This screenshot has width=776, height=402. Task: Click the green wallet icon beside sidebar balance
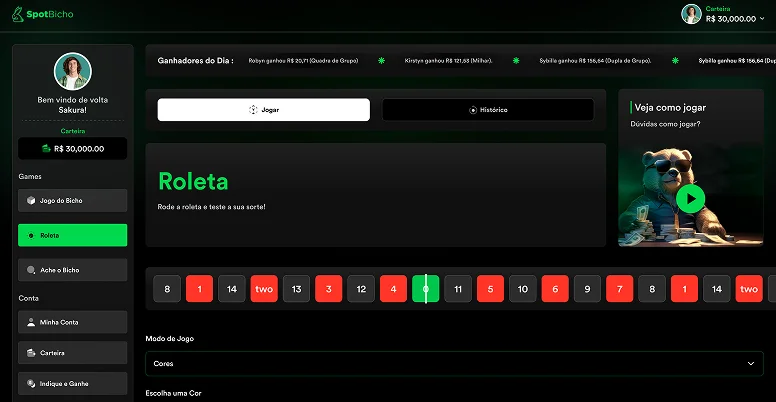click(x=47, y=149)
